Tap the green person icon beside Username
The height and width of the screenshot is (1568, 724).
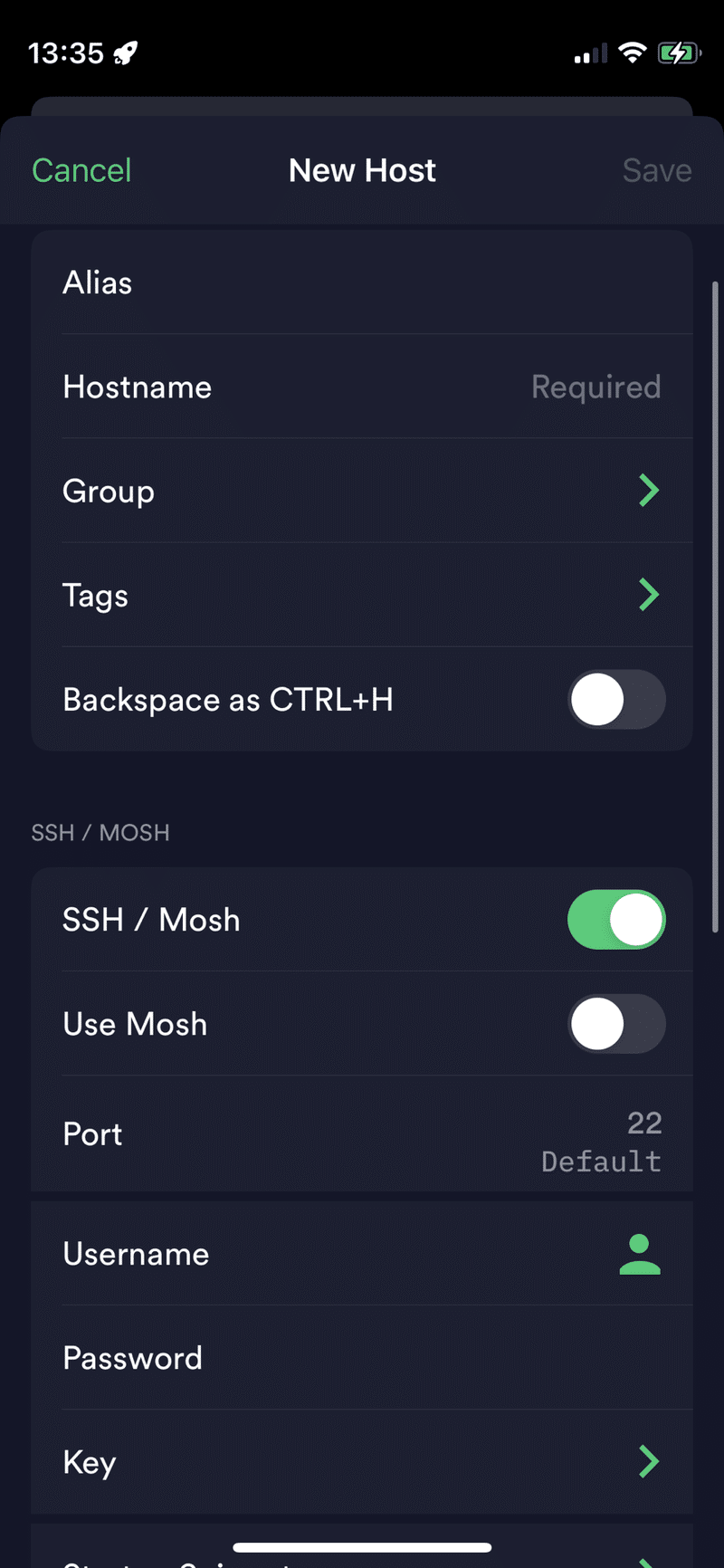point(640,1254)
